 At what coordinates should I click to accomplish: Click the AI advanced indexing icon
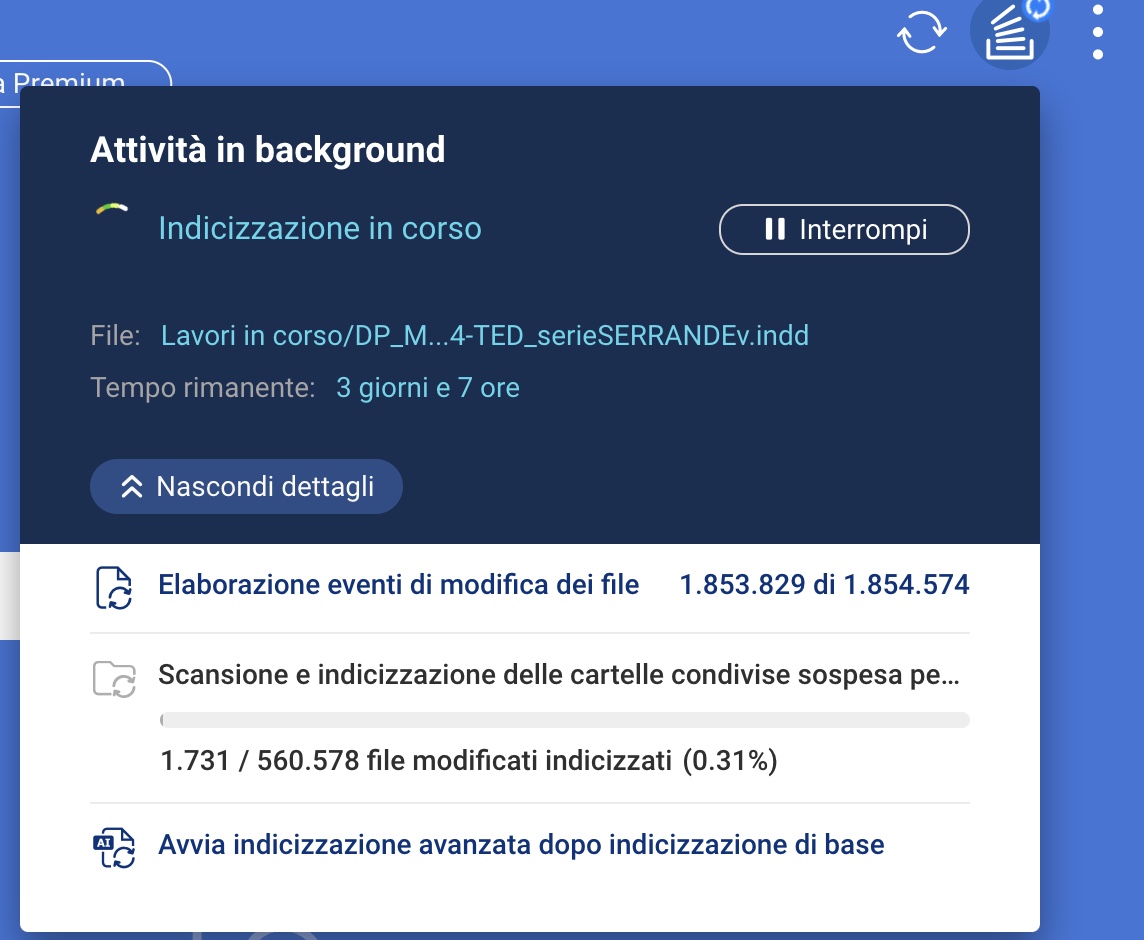tap(114, 847)
